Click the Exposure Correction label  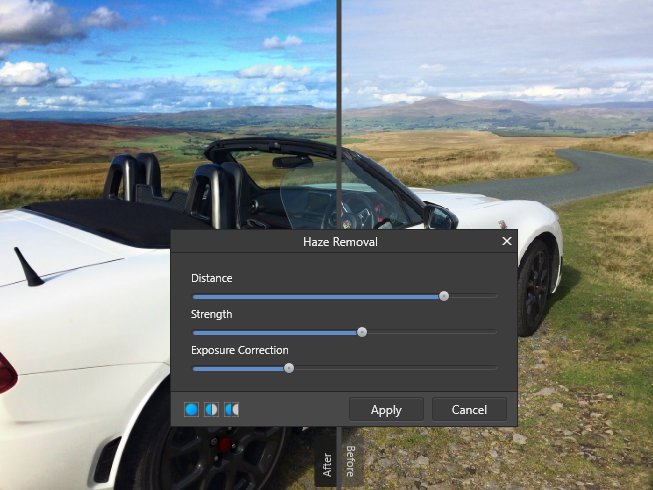(x=240, y=350)
